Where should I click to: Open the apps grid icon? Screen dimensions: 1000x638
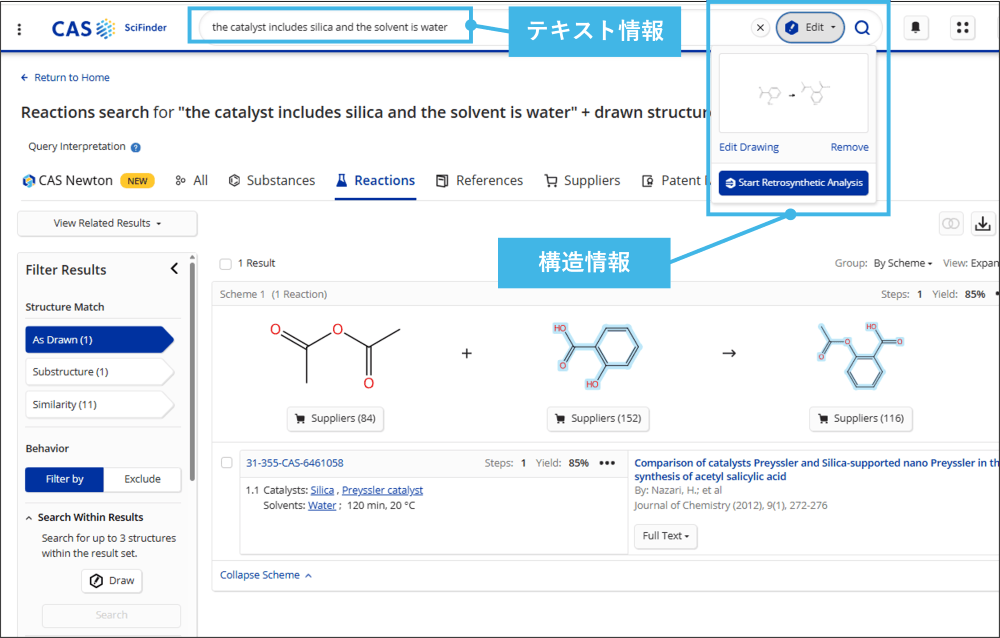[963, 27]
